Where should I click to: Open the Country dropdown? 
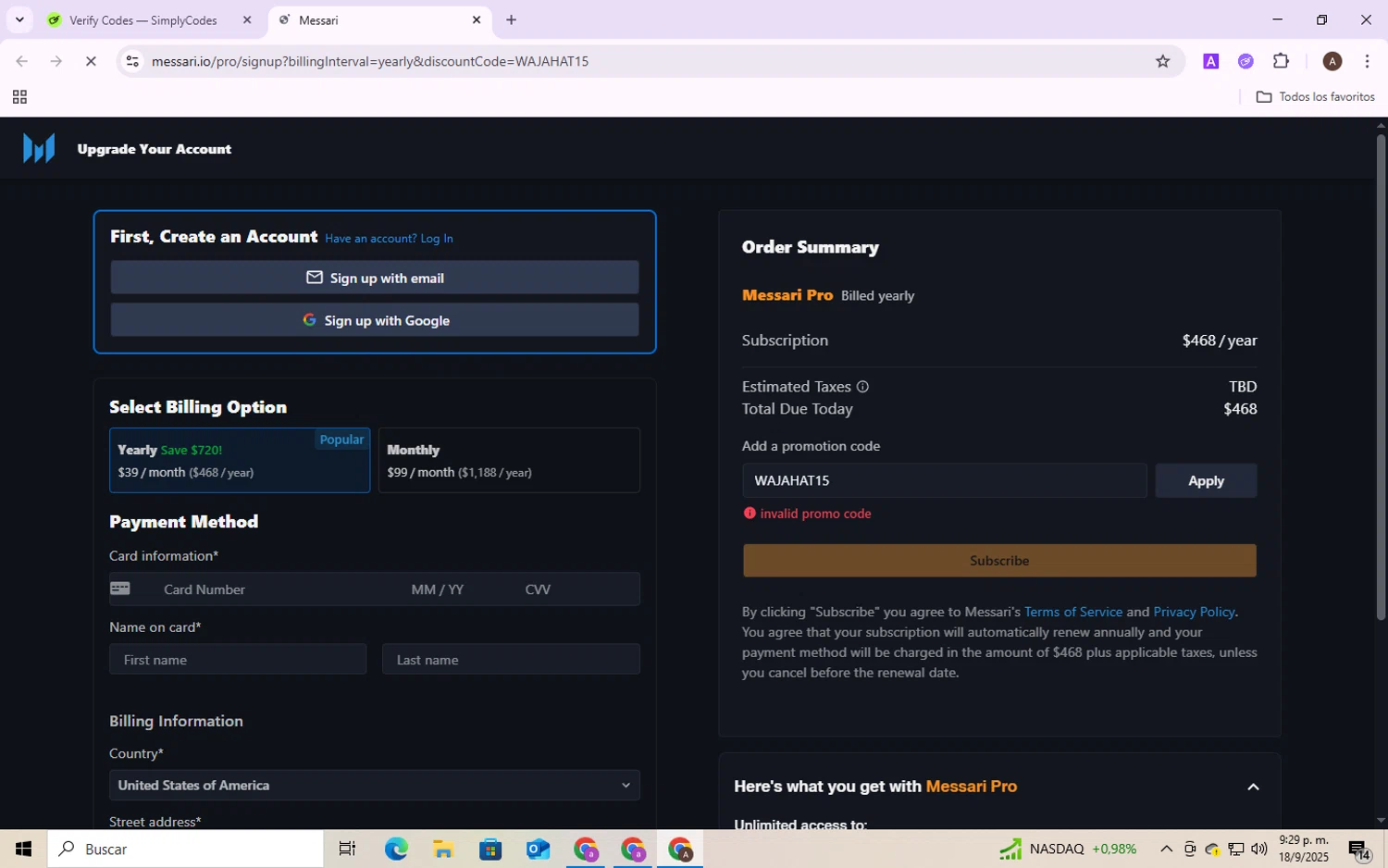tap(375, 785)
